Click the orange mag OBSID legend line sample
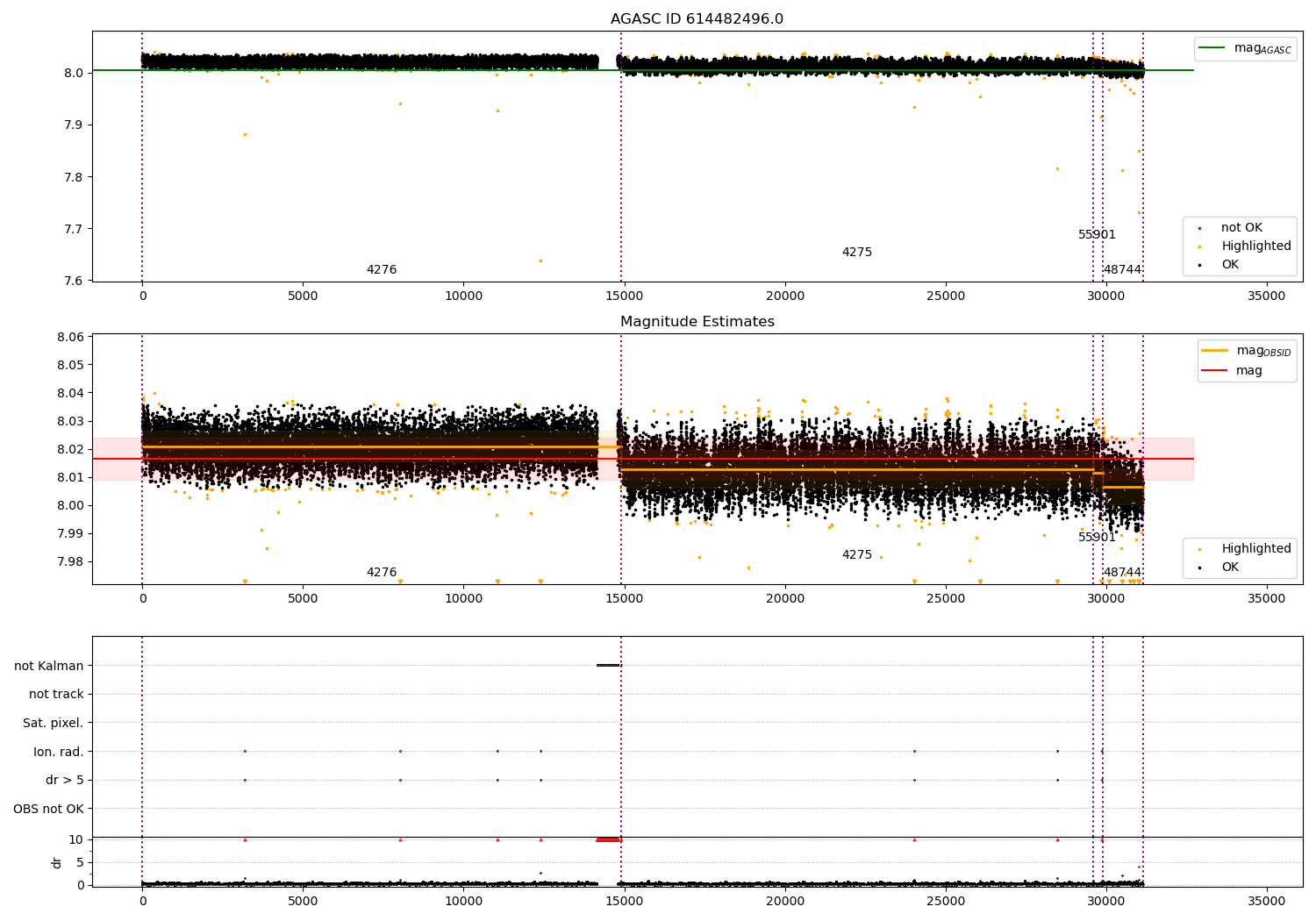This screenshot has width=1316, height=921. [1214, 351]
